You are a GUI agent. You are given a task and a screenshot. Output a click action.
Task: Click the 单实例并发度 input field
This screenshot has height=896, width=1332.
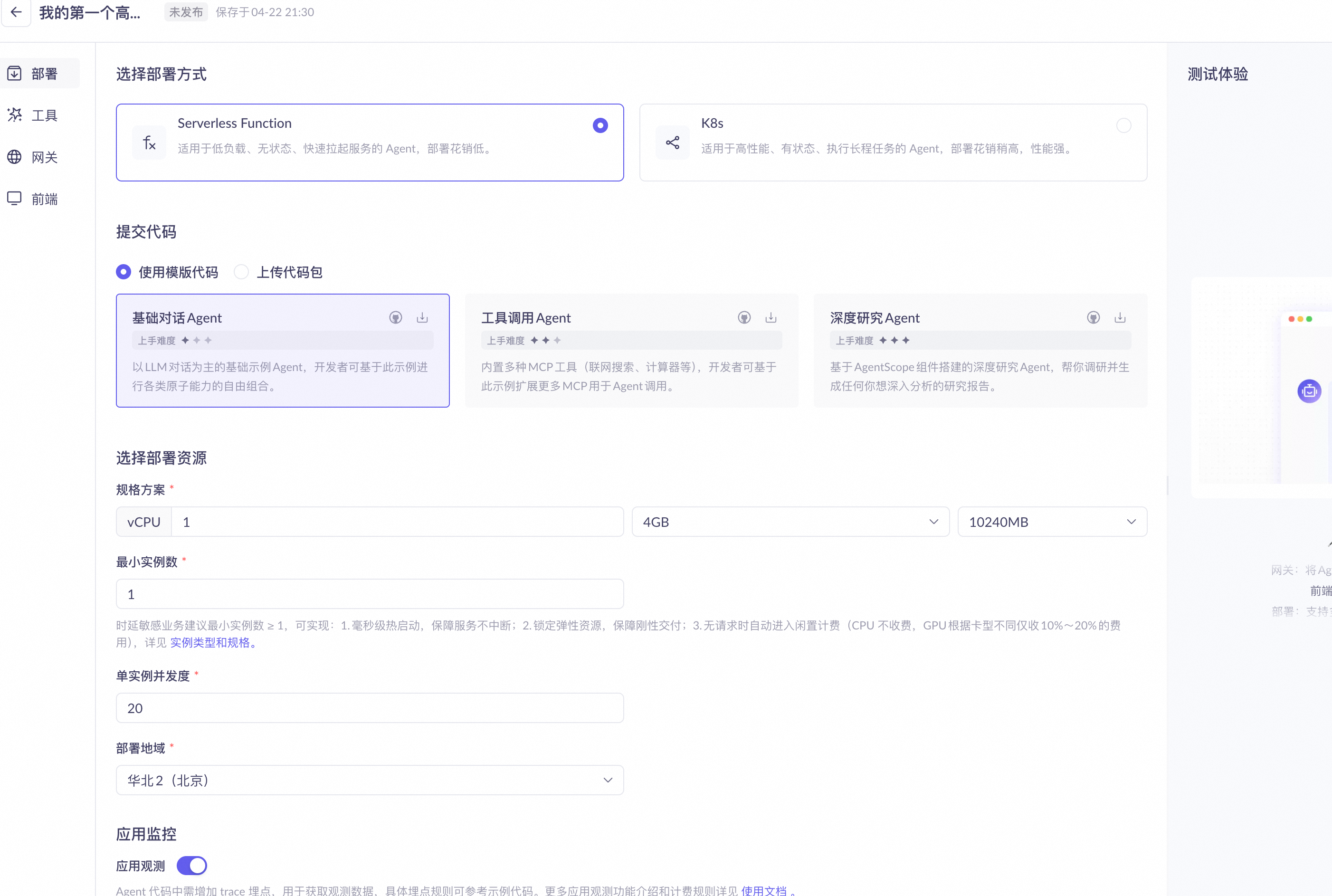tap(370, 708)
